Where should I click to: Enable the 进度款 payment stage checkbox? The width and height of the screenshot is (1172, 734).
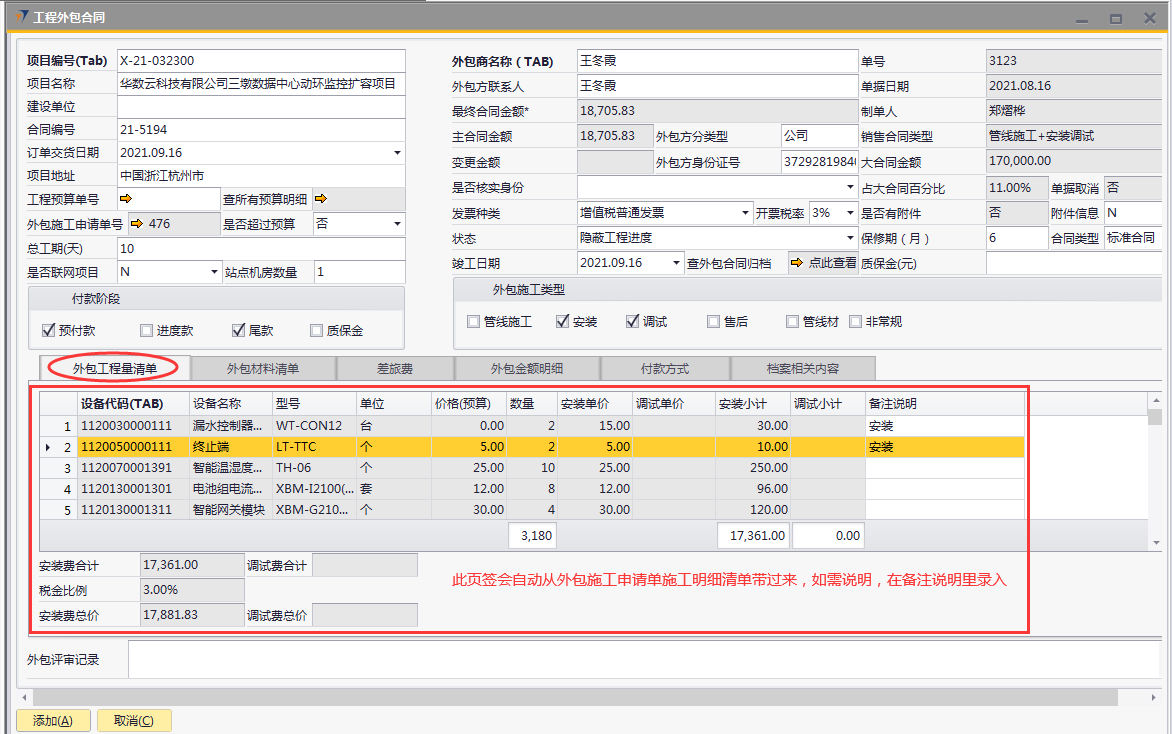[147, 331]
